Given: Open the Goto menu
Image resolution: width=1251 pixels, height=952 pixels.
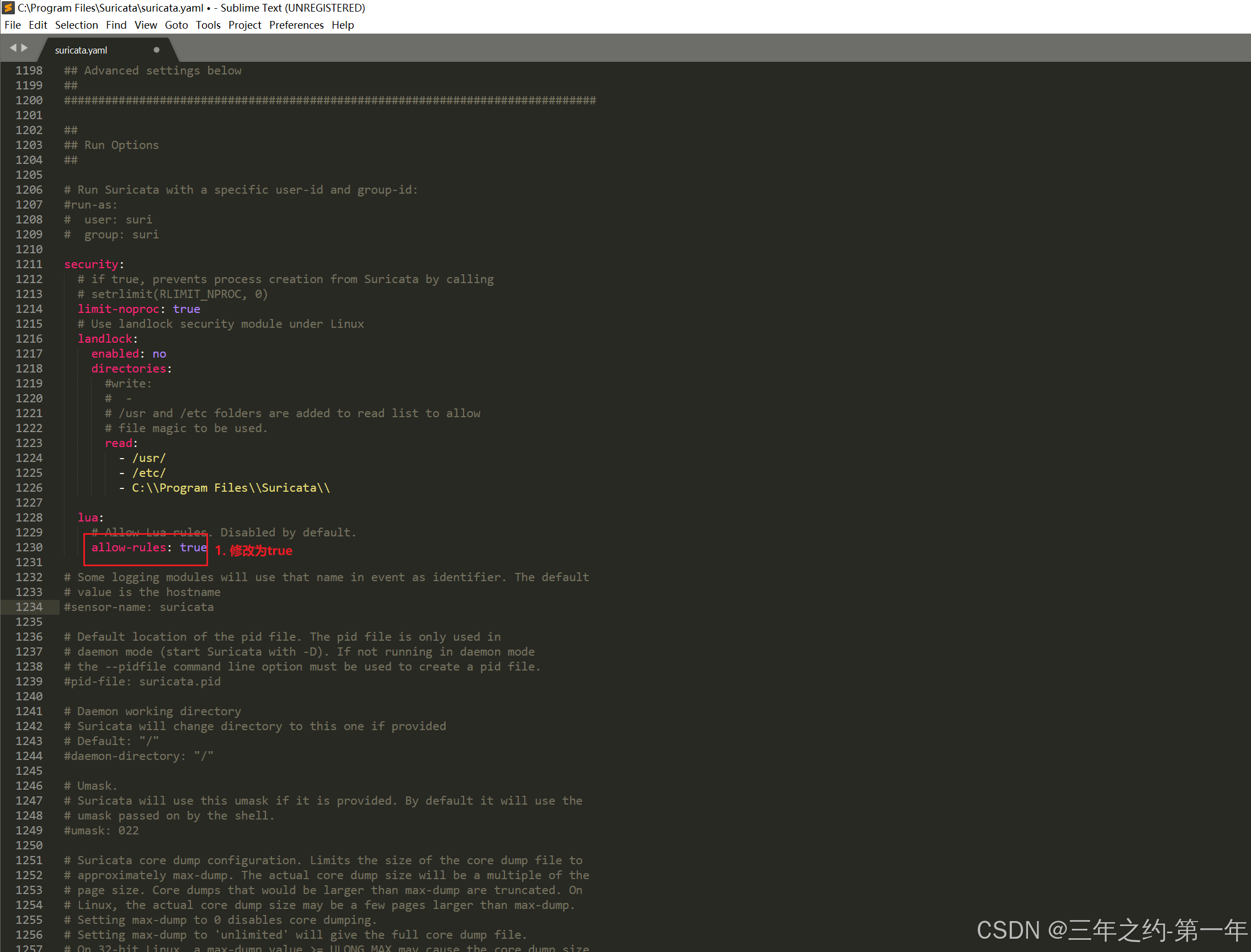Looking at the screenshot, I should [x=176, y=25].
